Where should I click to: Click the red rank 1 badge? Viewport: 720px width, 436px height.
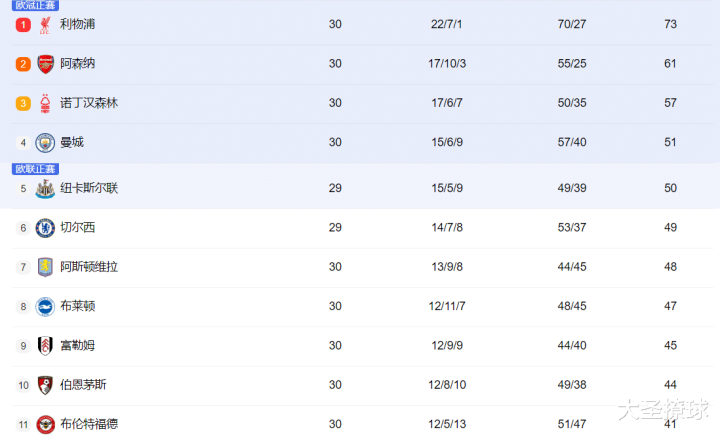23,25
